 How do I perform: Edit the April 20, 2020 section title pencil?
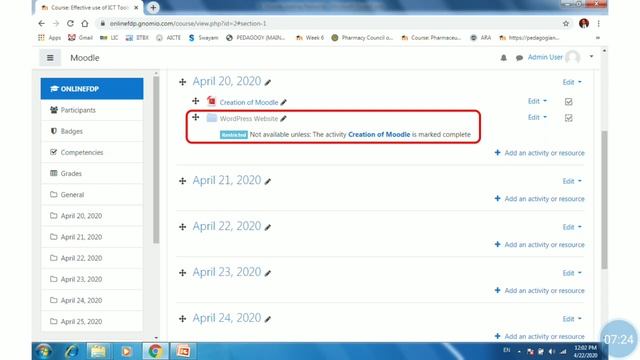point(268,82)
